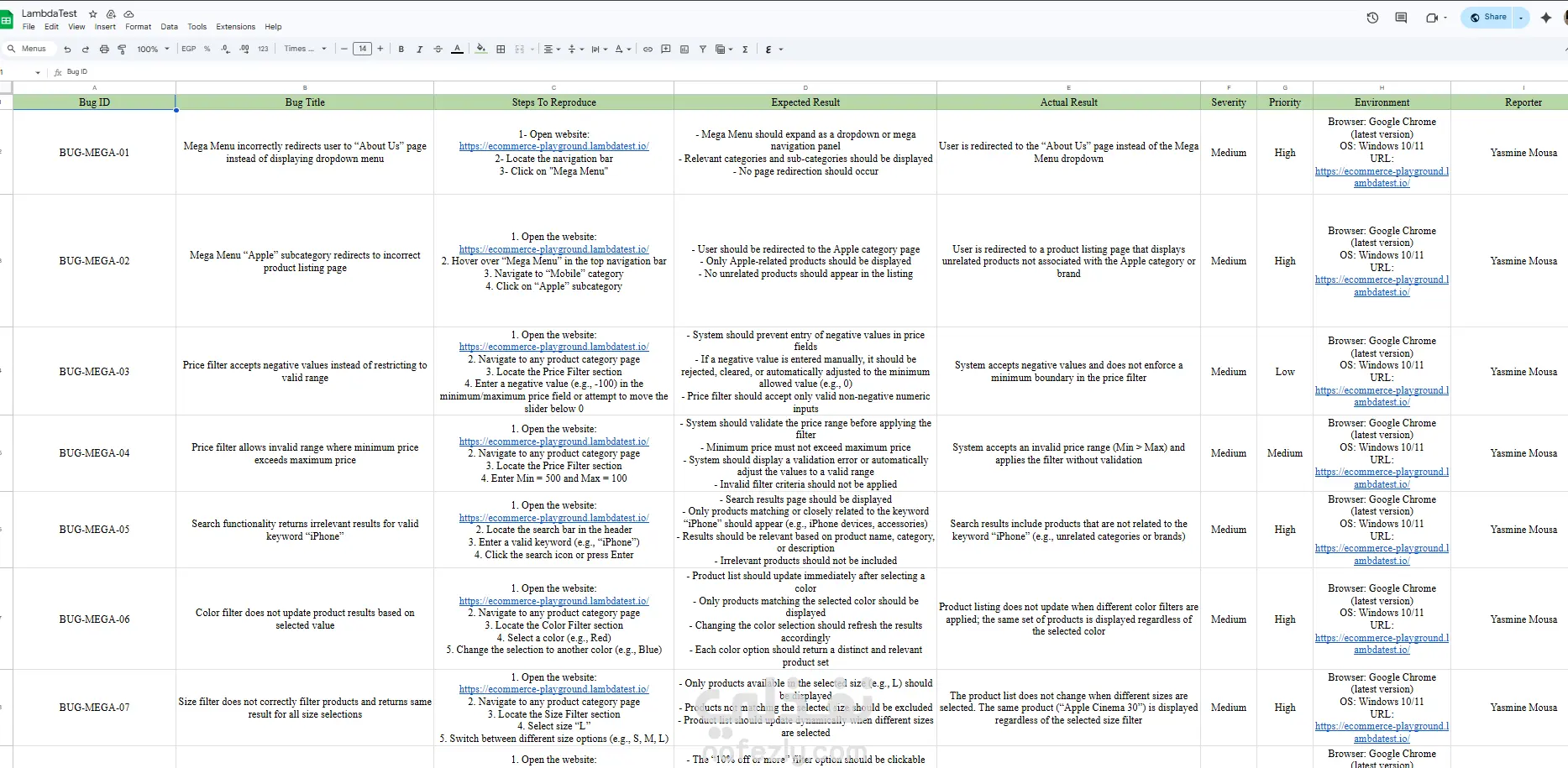
Task: Open the zoom level dropdown at 100%
Action: coord(154,50)
